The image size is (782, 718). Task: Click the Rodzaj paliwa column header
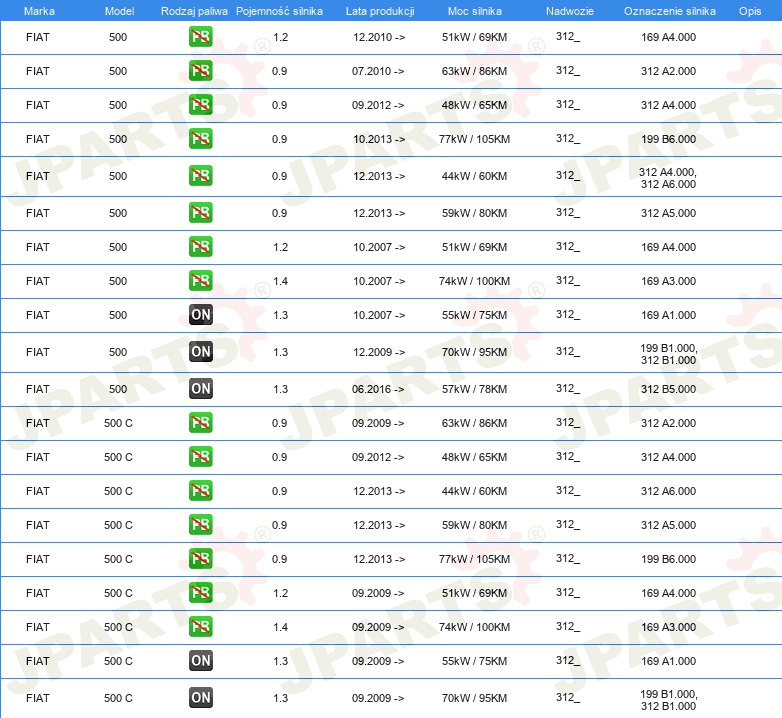[194, 11]
